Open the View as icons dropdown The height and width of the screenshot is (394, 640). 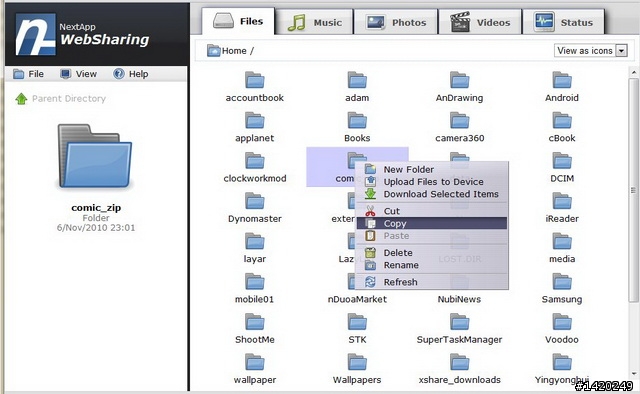(591, 51)
